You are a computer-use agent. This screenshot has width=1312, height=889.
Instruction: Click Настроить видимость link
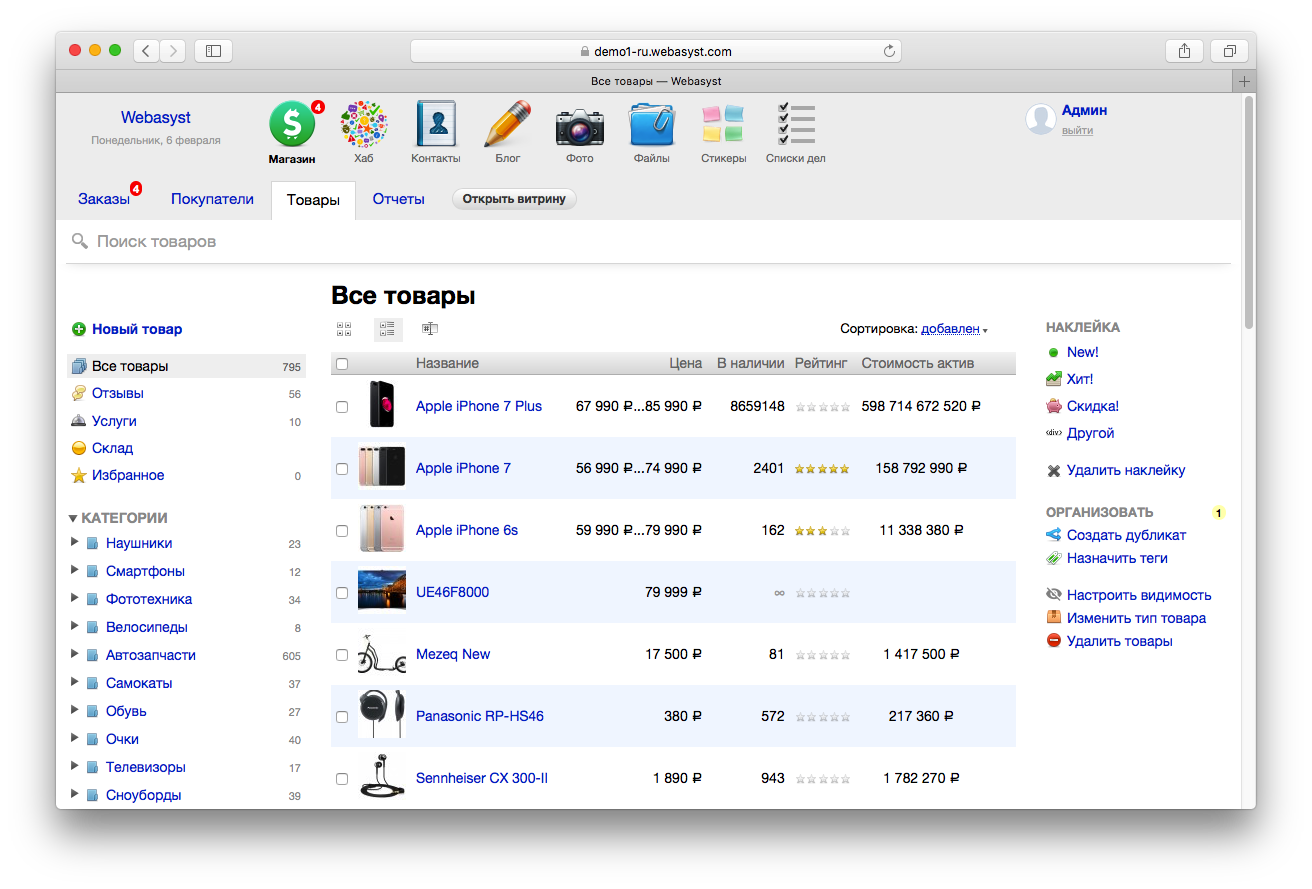(1139, 595)
